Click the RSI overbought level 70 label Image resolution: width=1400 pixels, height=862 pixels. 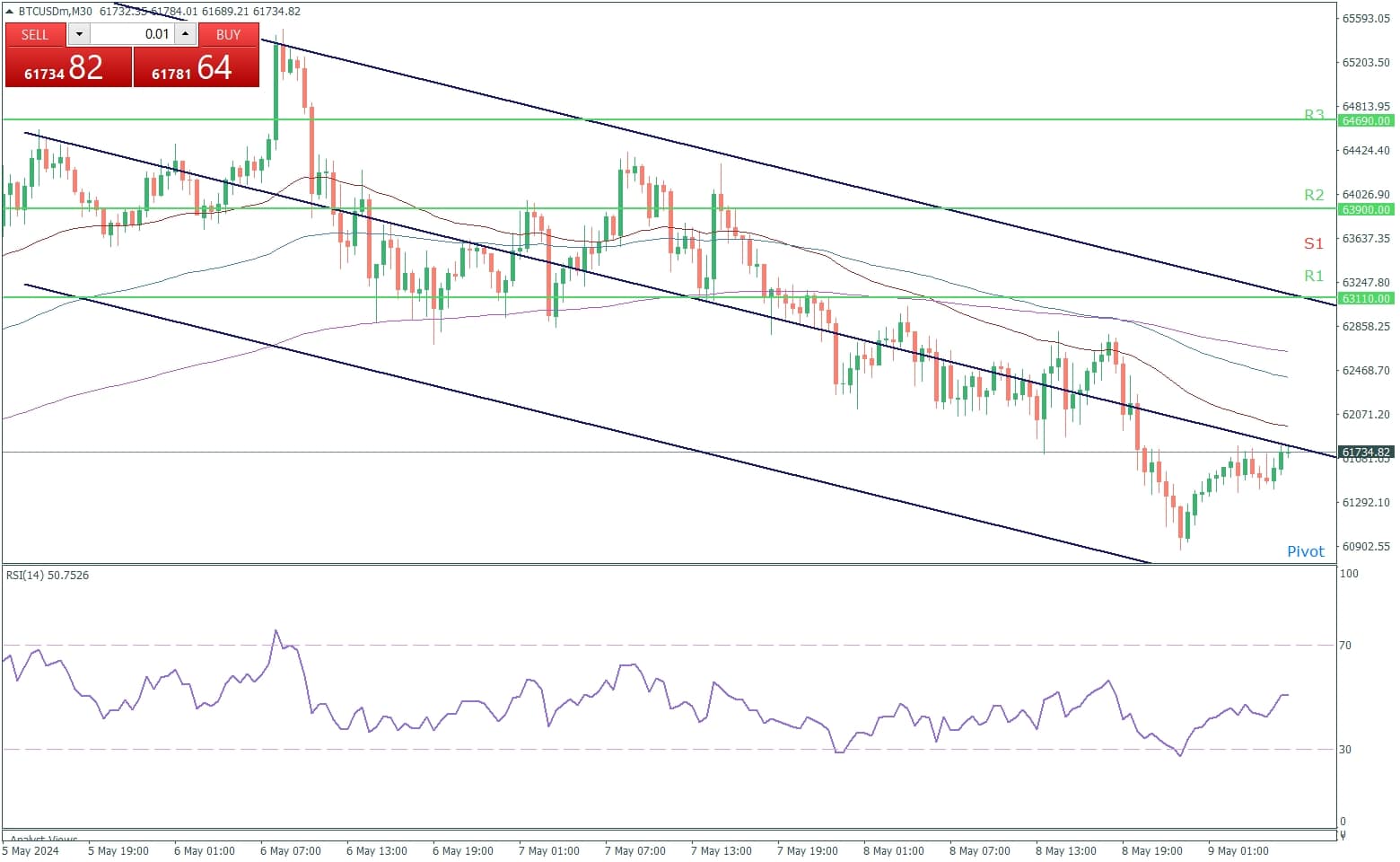pos(1345,645)
